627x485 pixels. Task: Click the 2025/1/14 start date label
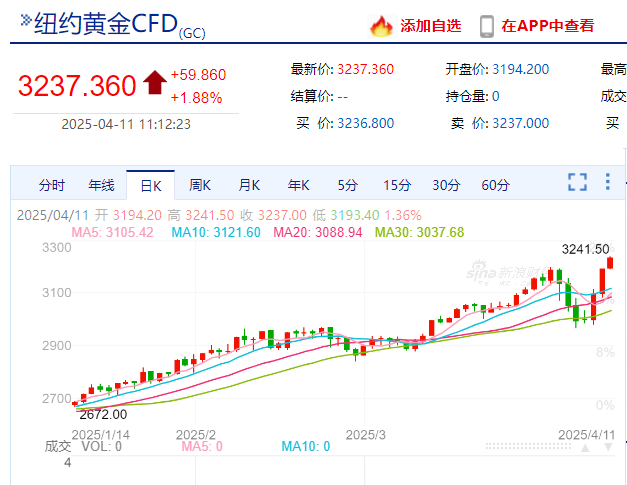tap(101, 435)
